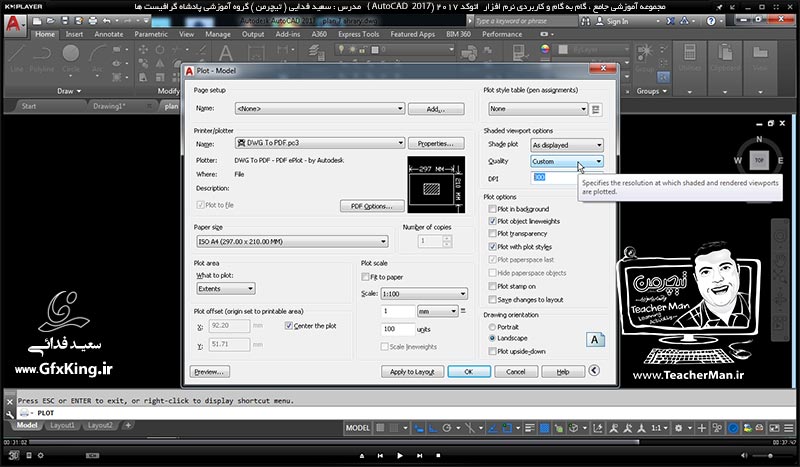The height and width of the screenshot is (467, 800).
Task: Open customization menu in status bar
Action: point(789,428)
